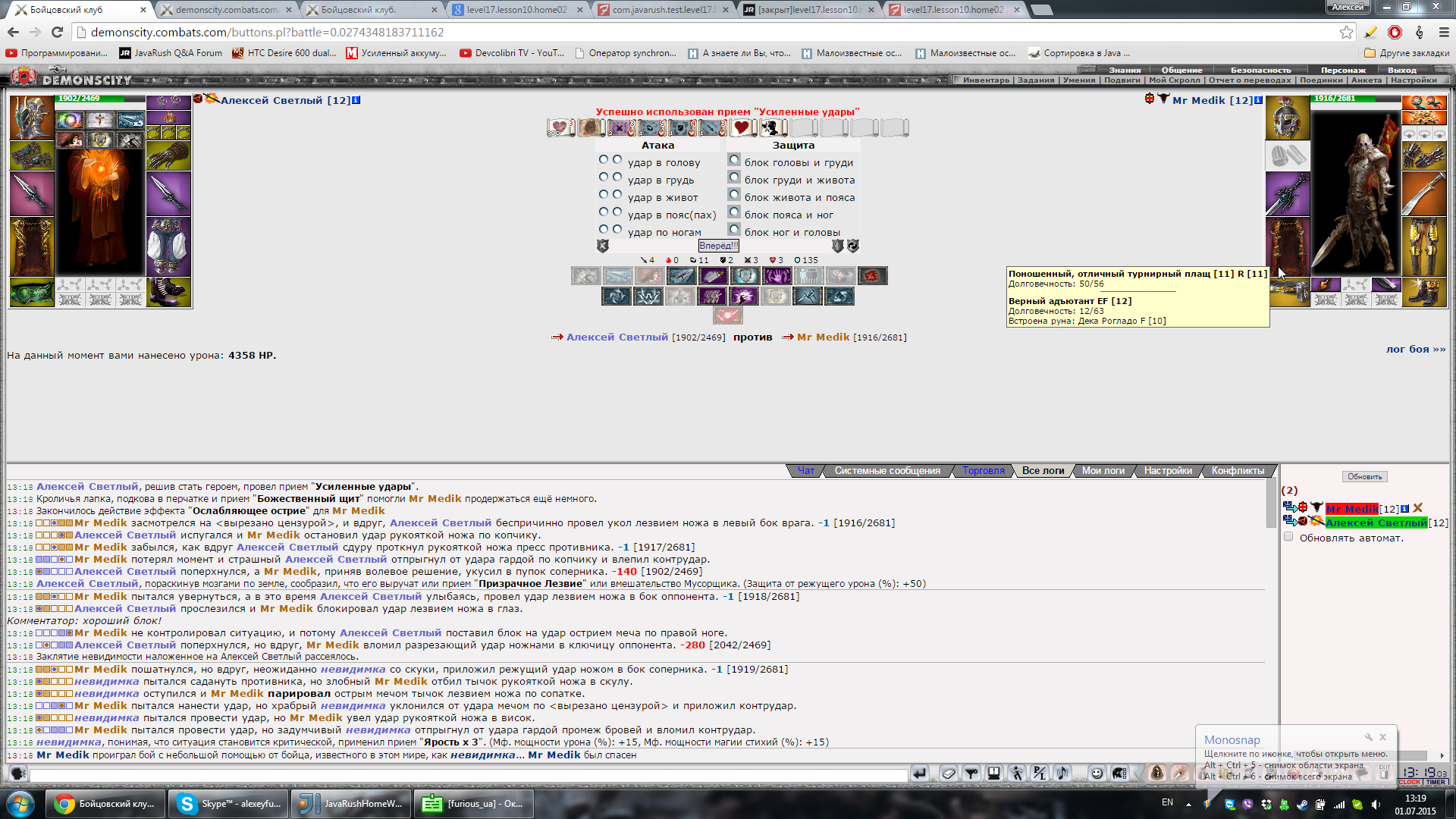Viewport: 1456px width, 819px height.
Task: Click Алексей Светлый's HP bar 1902/2469
Action: (101, 99)
